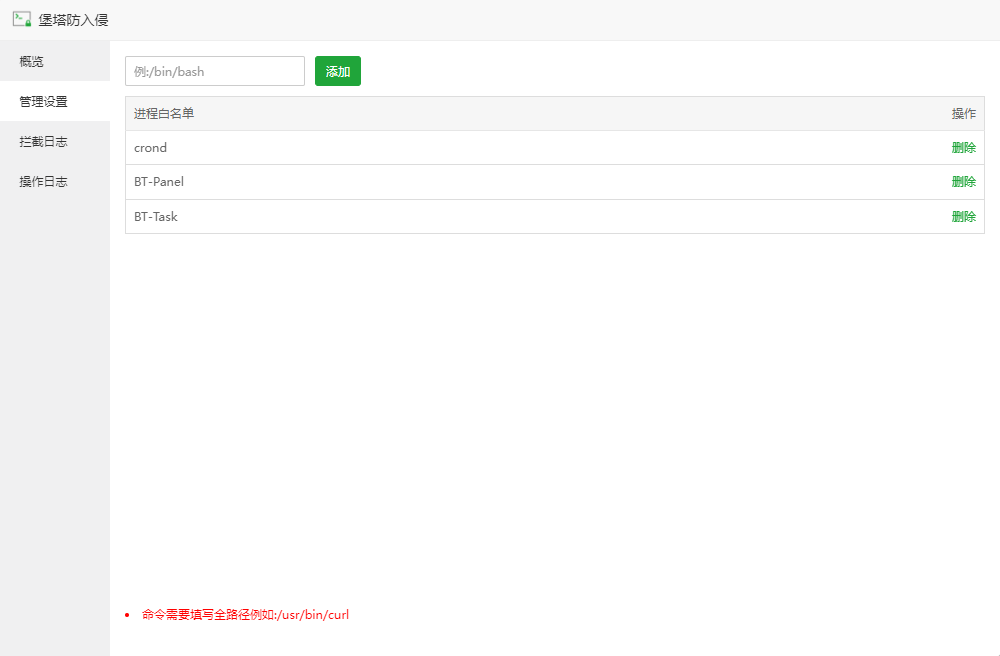The height and width of the screenshot is (656, 1000).
Task: Click the 操作 column header
Action: click(963, 114)
